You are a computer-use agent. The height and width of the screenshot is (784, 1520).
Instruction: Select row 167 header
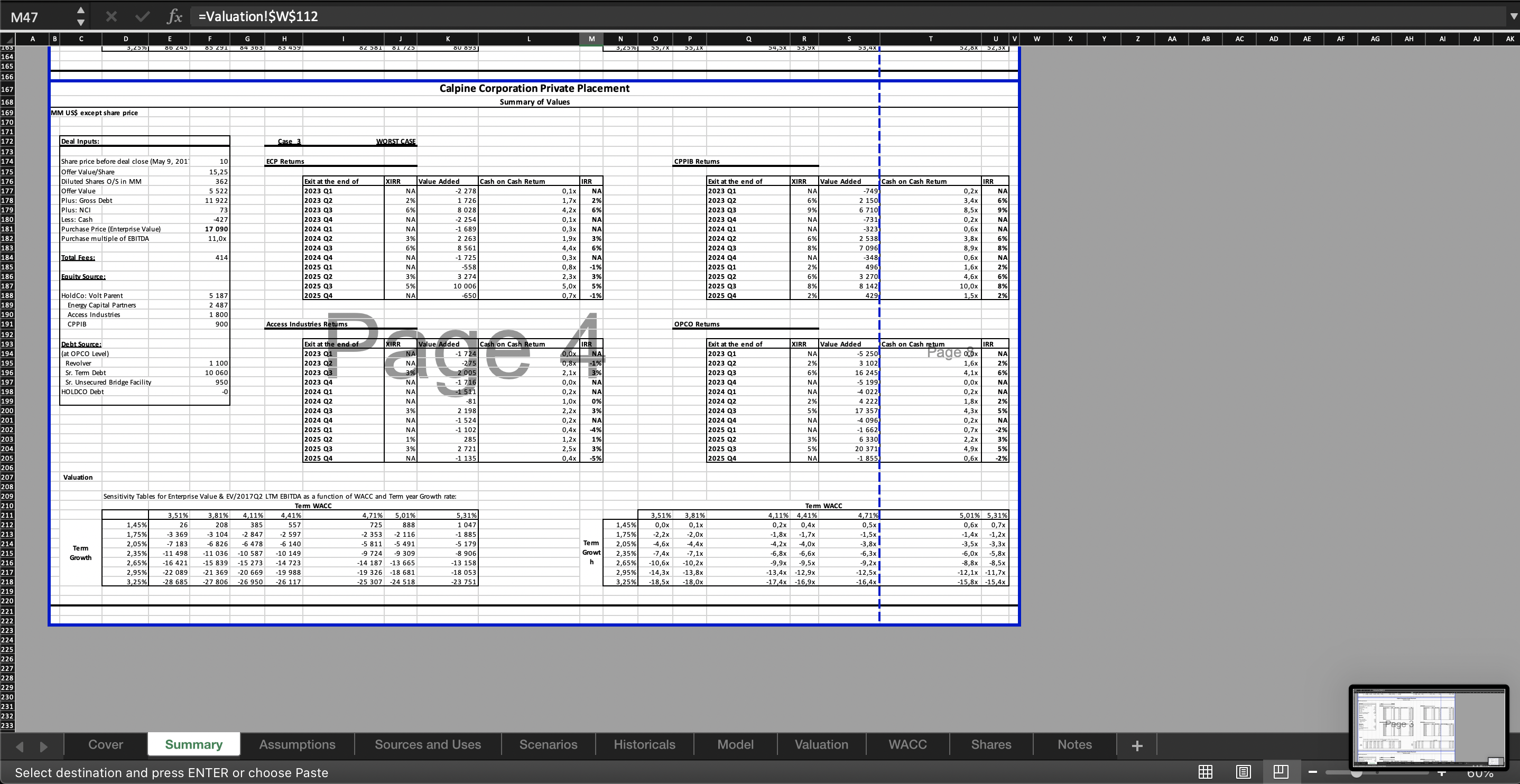pyautogui.click(x=7, y=90)
